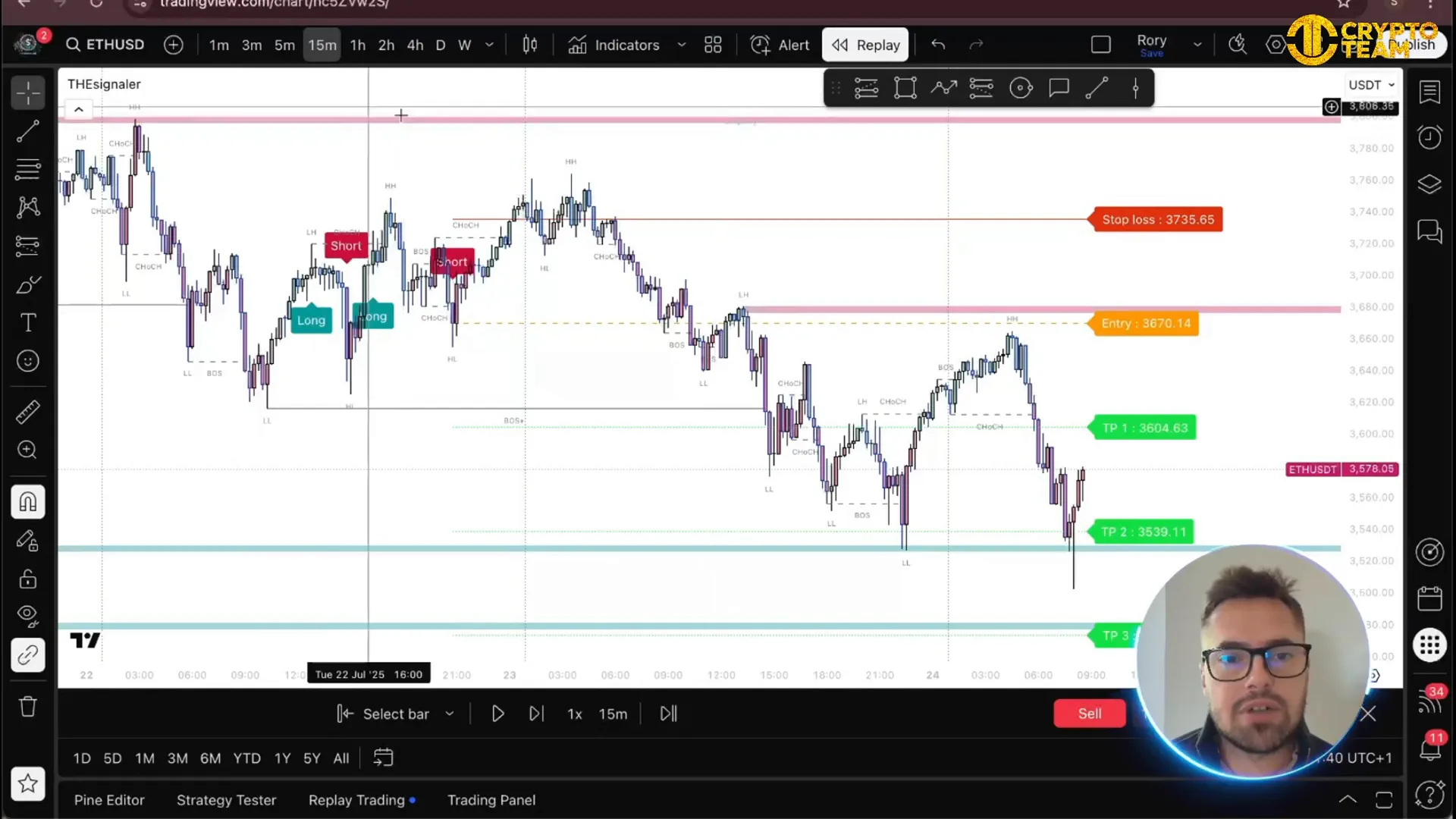1456x819 pixels.
Task: Open the layout setup square icon
Action: pyautogui.click(x=1100, y=45)
